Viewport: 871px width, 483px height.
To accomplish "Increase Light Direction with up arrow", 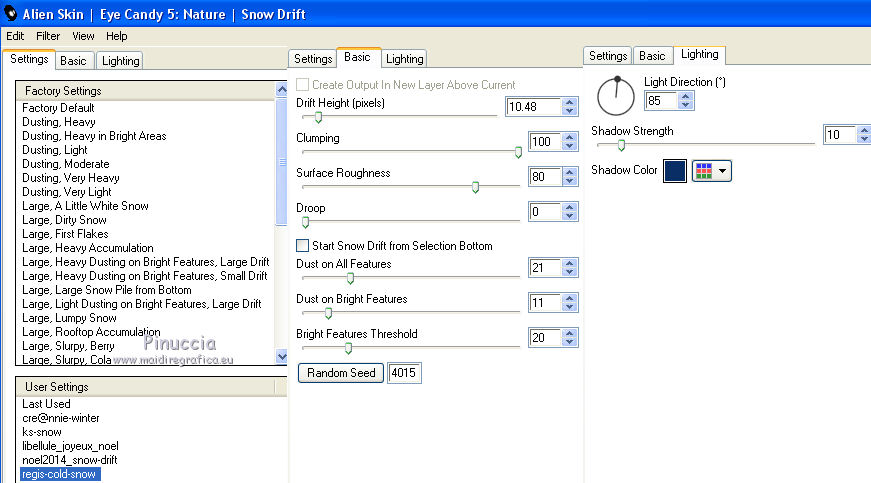I will click(x=685, y=96).
